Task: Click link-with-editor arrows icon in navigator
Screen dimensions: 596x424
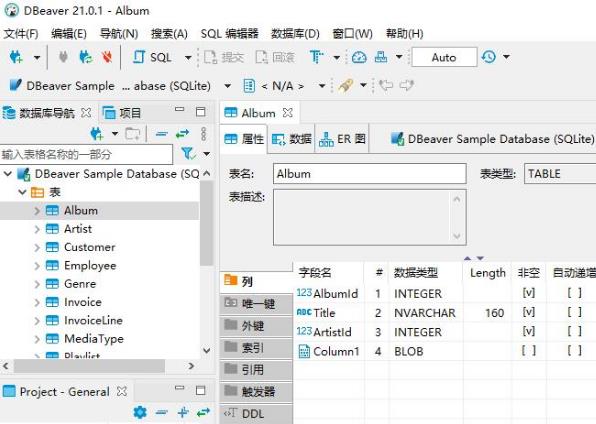Action: click(x=182, y=133)
